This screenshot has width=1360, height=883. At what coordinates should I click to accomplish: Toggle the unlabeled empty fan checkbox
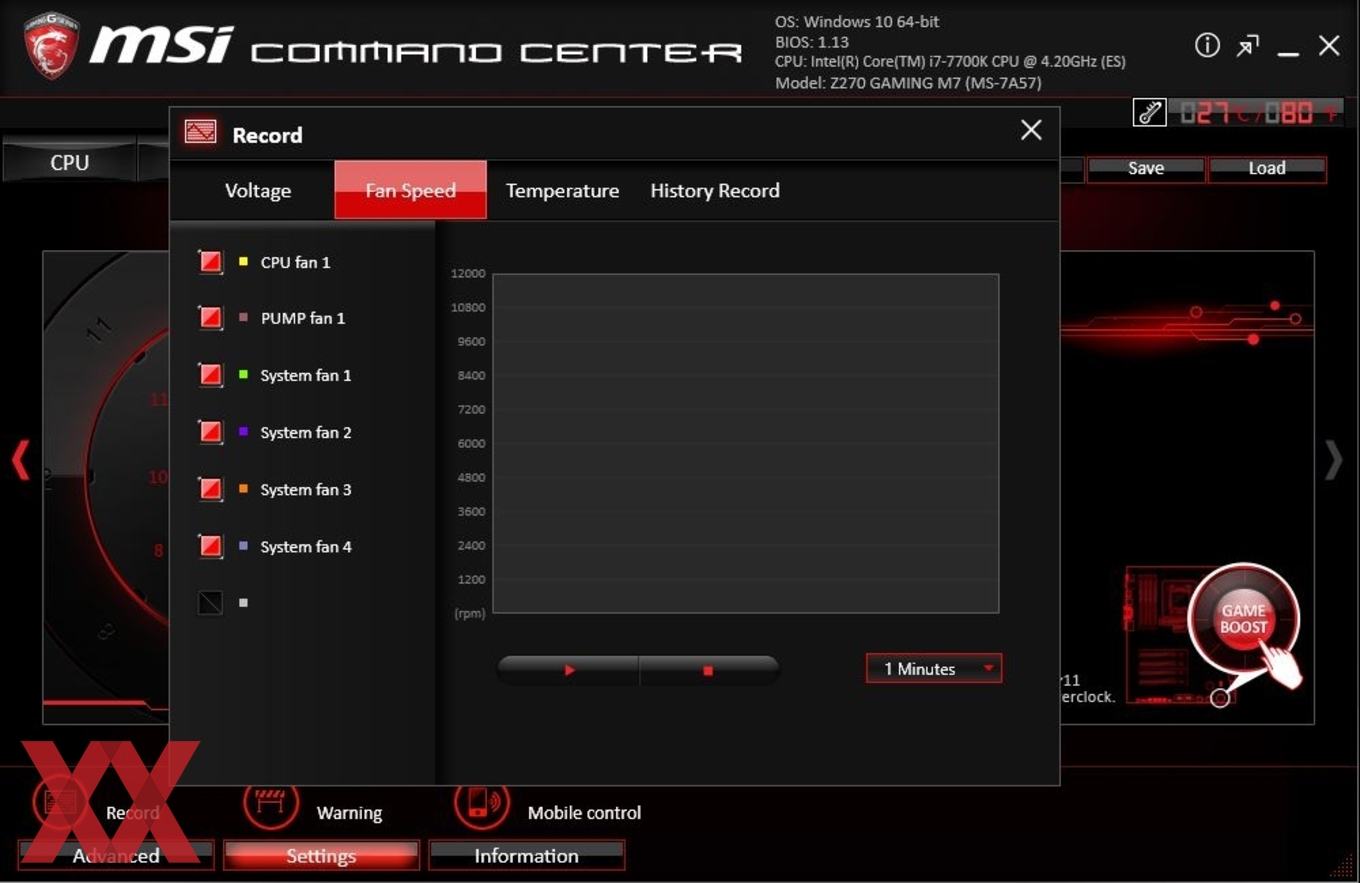point(210,603)
